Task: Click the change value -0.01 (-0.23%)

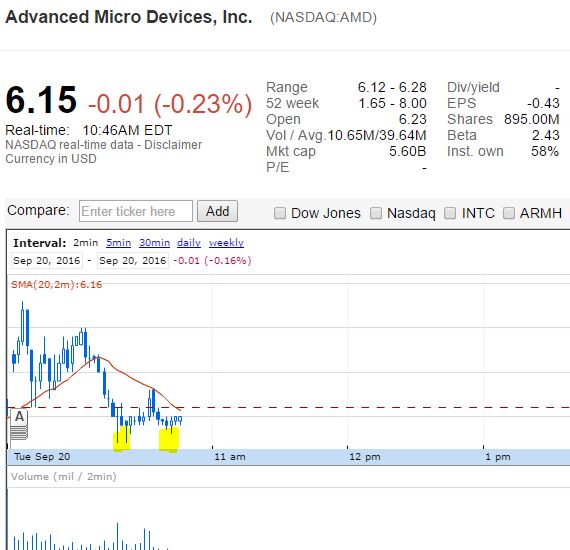Action: tap(170, 104)
